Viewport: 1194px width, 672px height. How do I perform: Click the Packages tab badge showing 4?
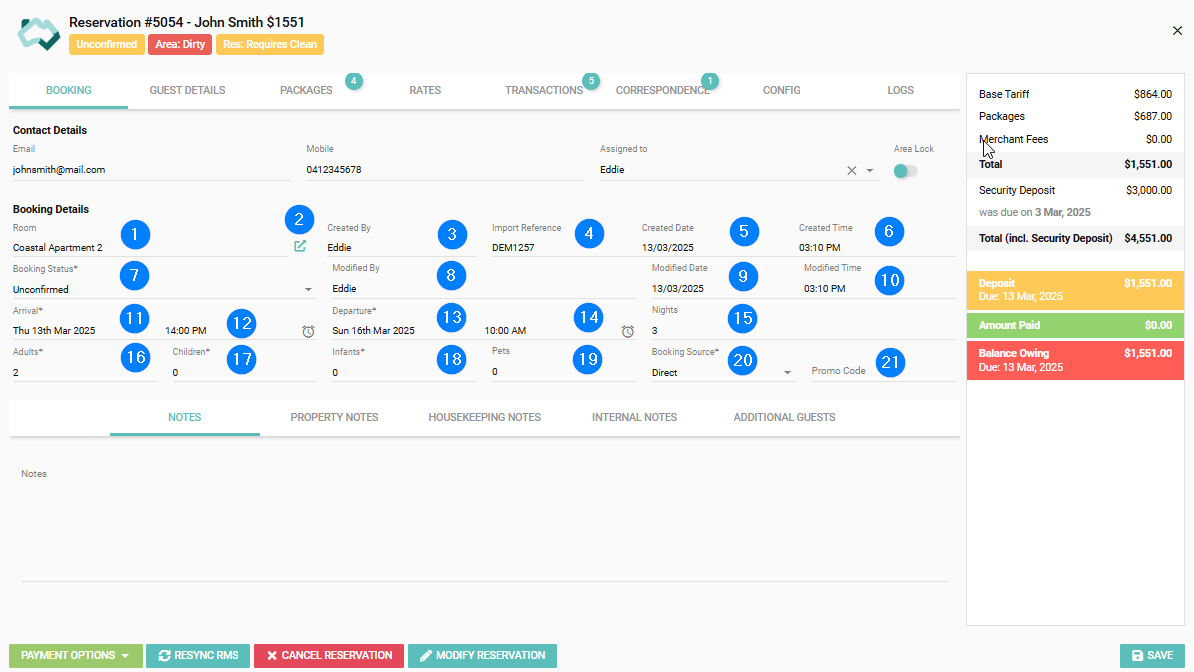click(x=353, y=81)
